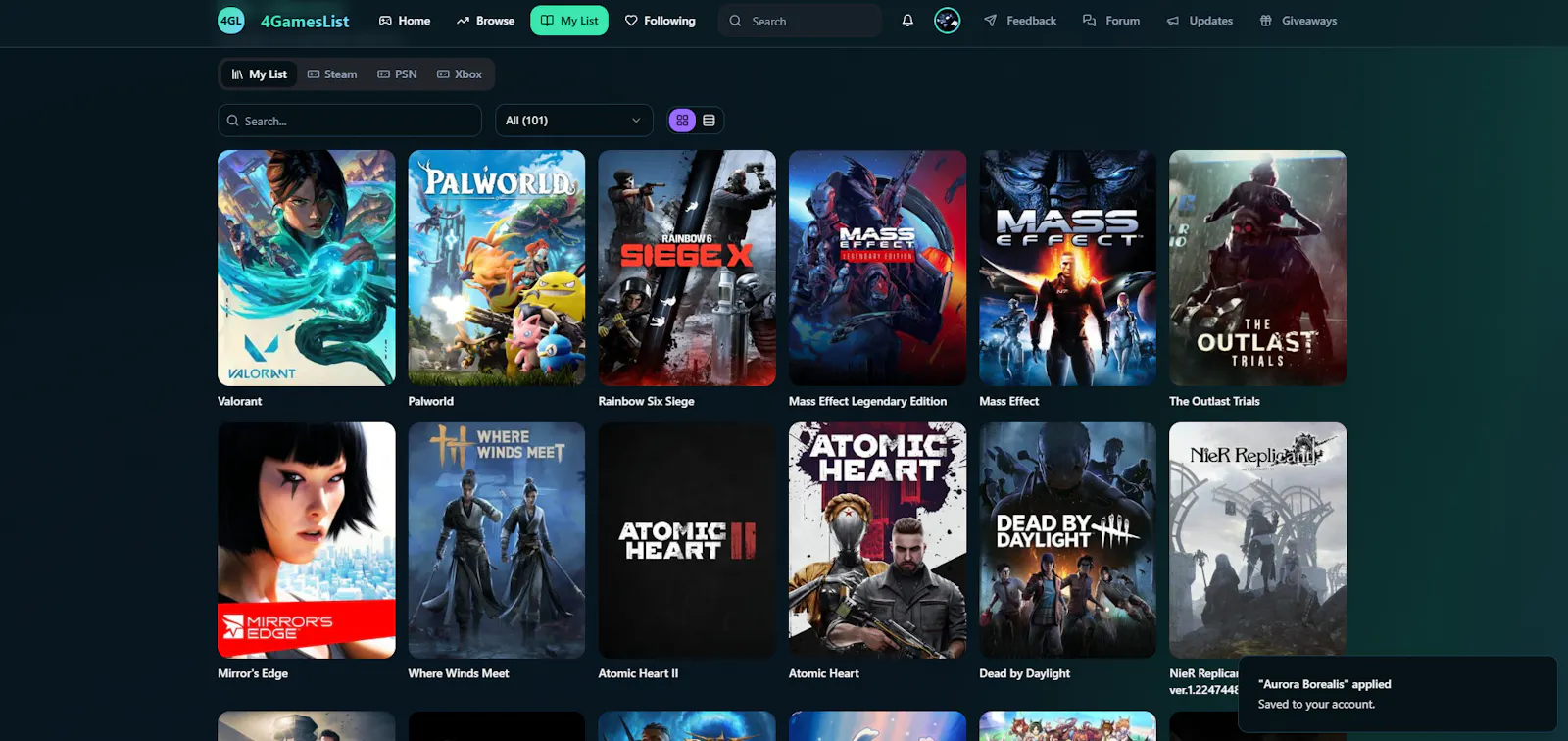Viewport: 1568px width, 741px height.
Task: Focus the top navigation Search field
Action: pyautogui.click(x=800, y=21)
